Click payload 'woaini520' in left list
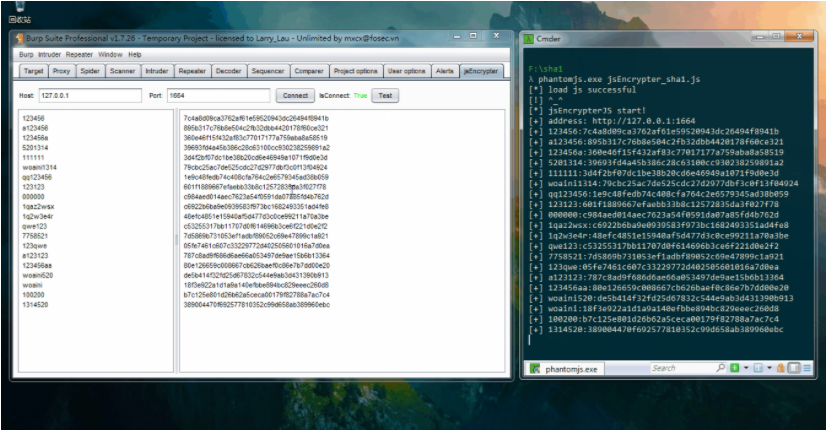This screenshot has width=826, height=430. [x=38, y=275]
